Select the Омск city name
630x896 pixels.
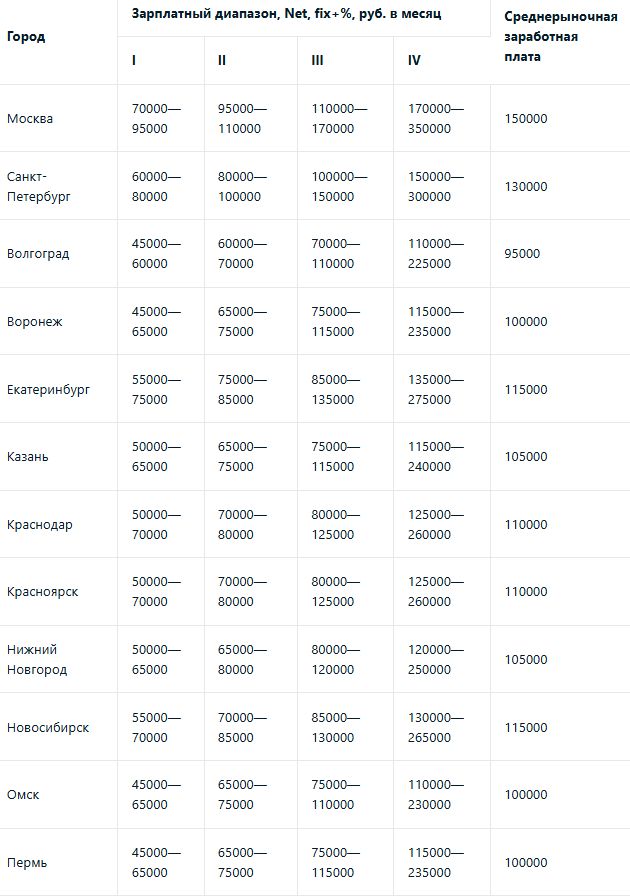coord(23,795)
